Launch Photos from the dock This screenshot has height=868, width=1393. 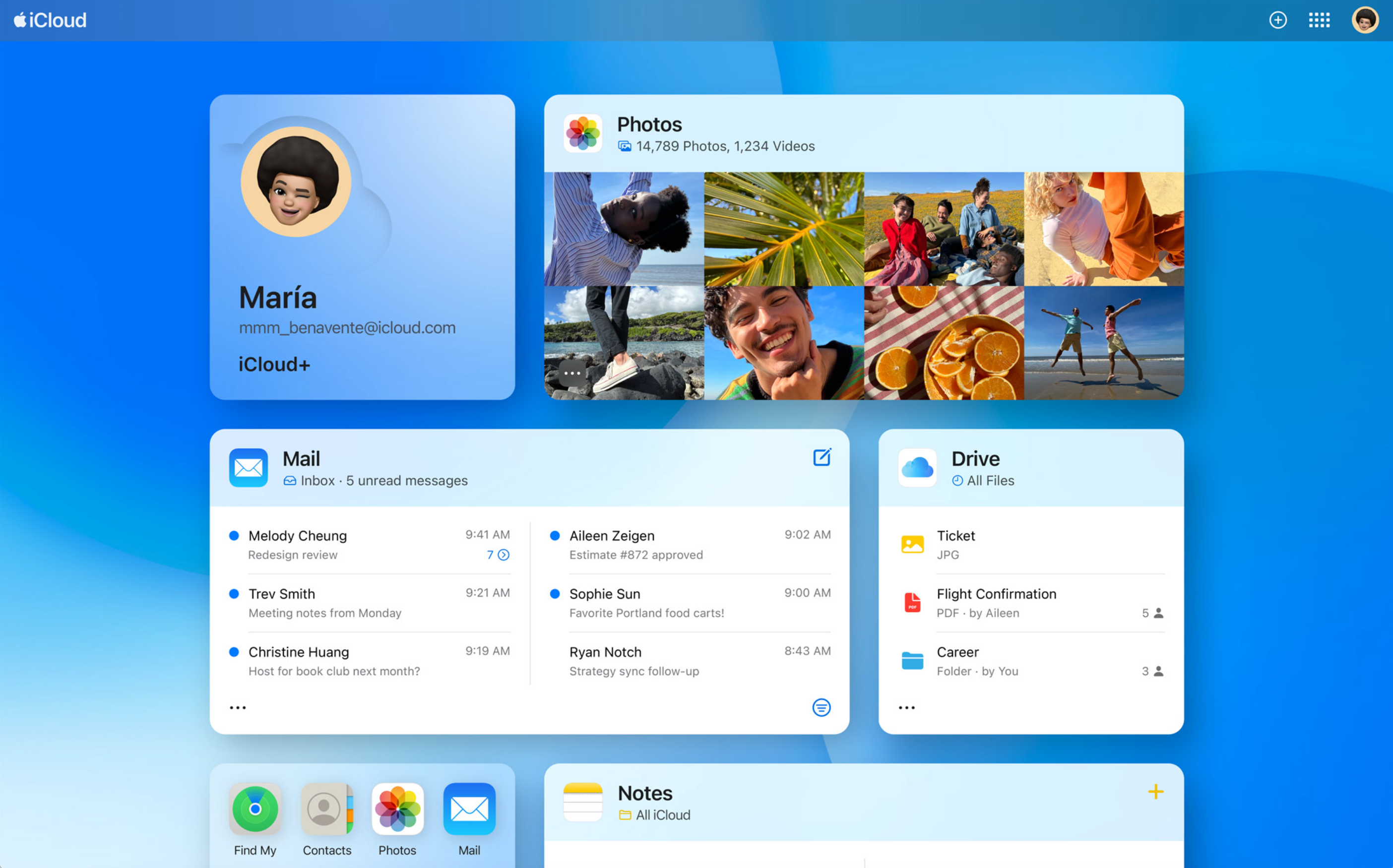[x=397, y=811]
